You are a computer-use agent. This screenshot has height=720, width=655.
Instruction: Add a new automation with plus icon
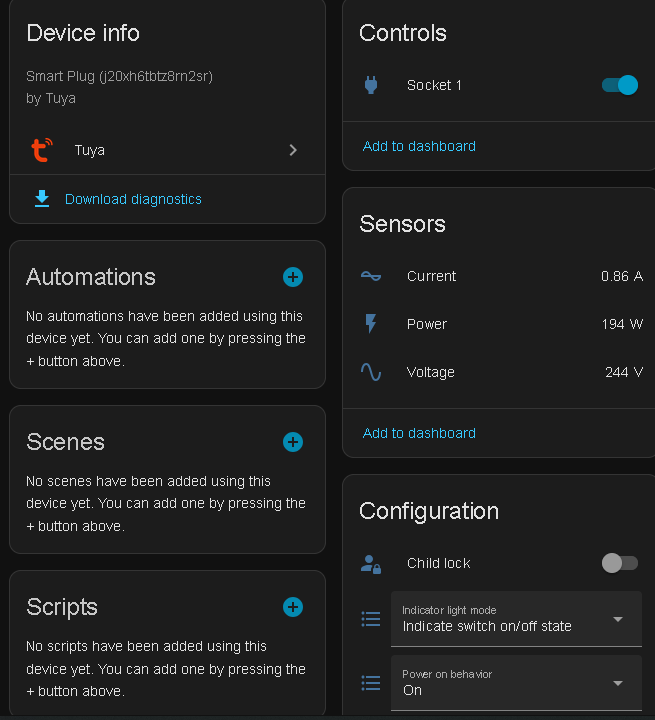click(x=293, y=277)
